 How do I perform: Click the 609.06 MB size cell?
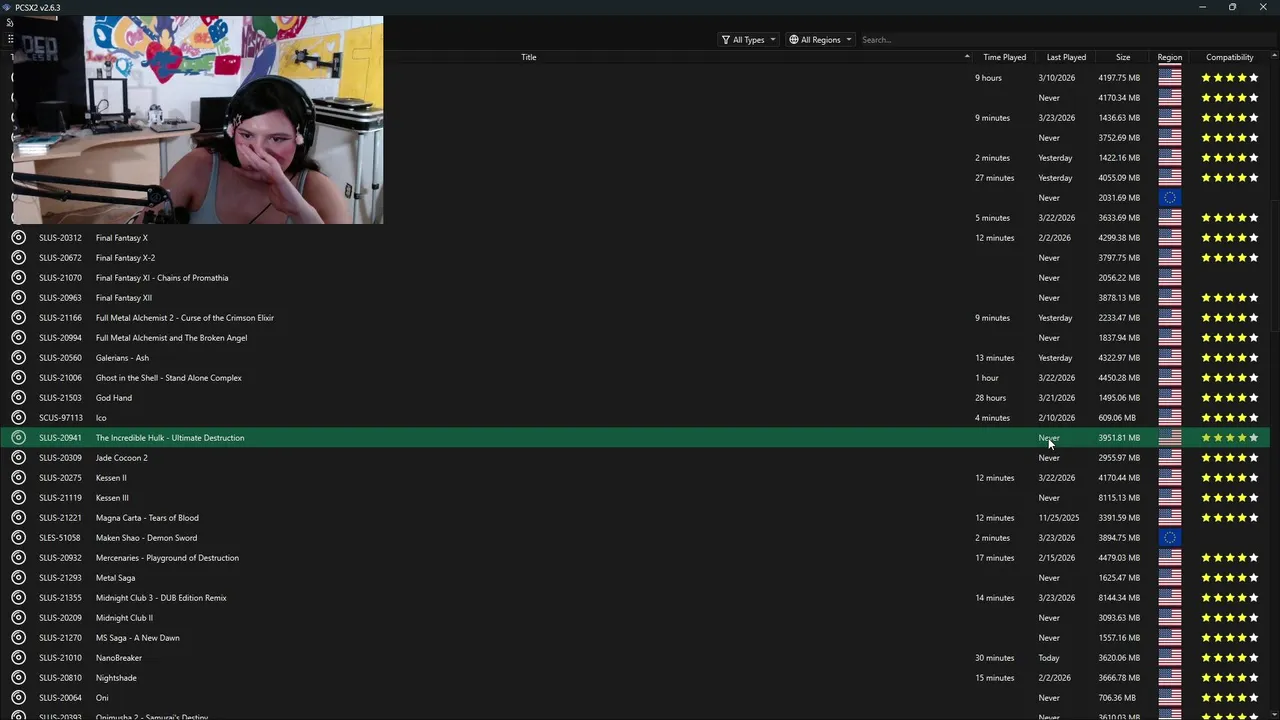point(1117,418)
